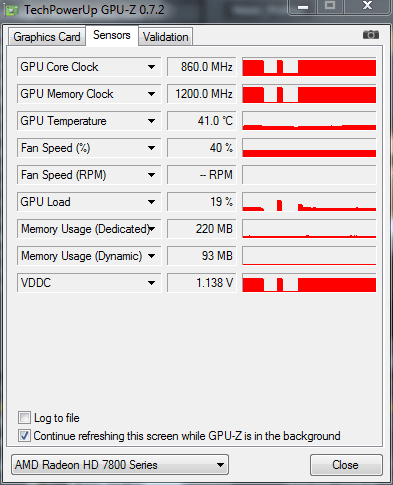
Task: Switch to the Graphics Card tab
Action: (x=47, y=37)
